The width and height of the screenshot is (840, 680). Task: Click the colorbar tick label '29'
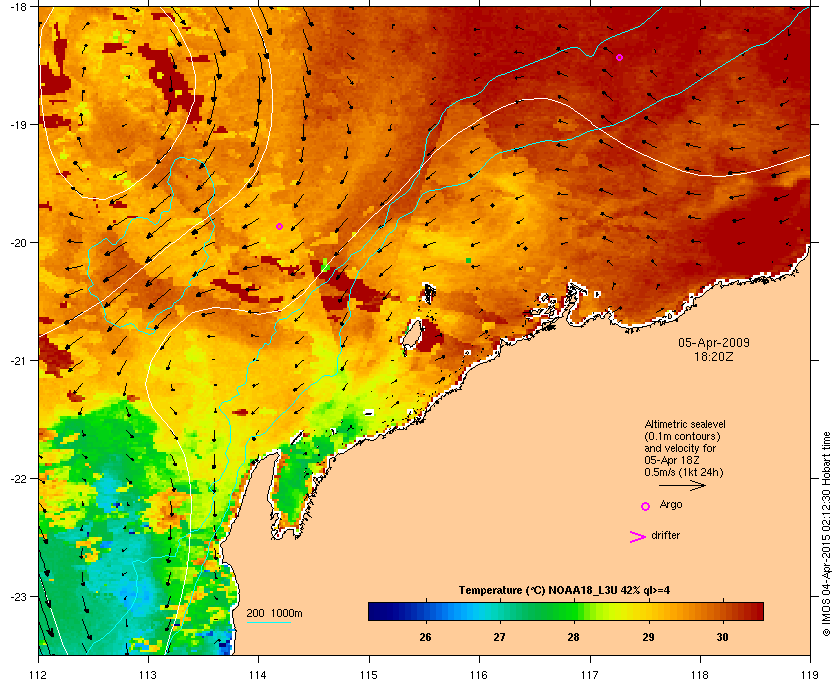(648, 637)
